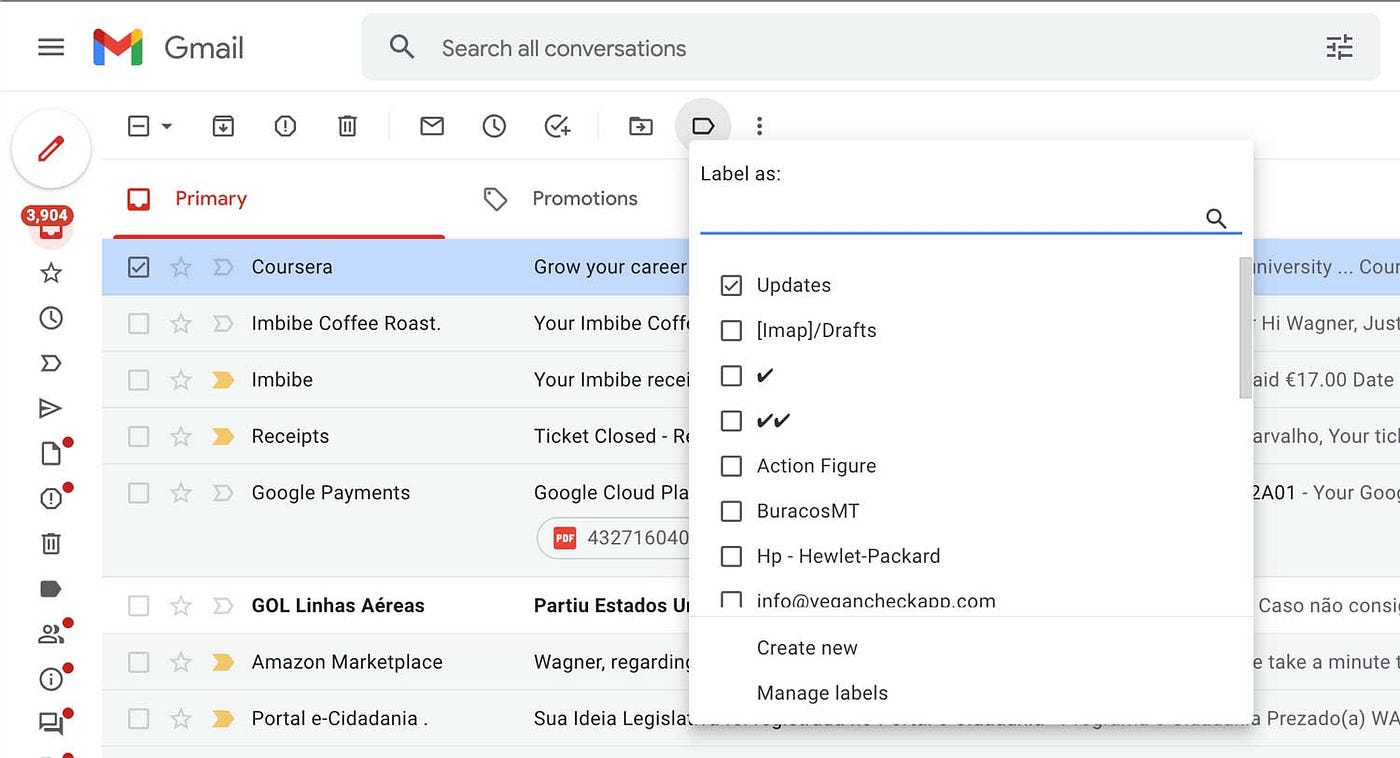Open Forums chat icon in sidebar

(x=51, y=724)
